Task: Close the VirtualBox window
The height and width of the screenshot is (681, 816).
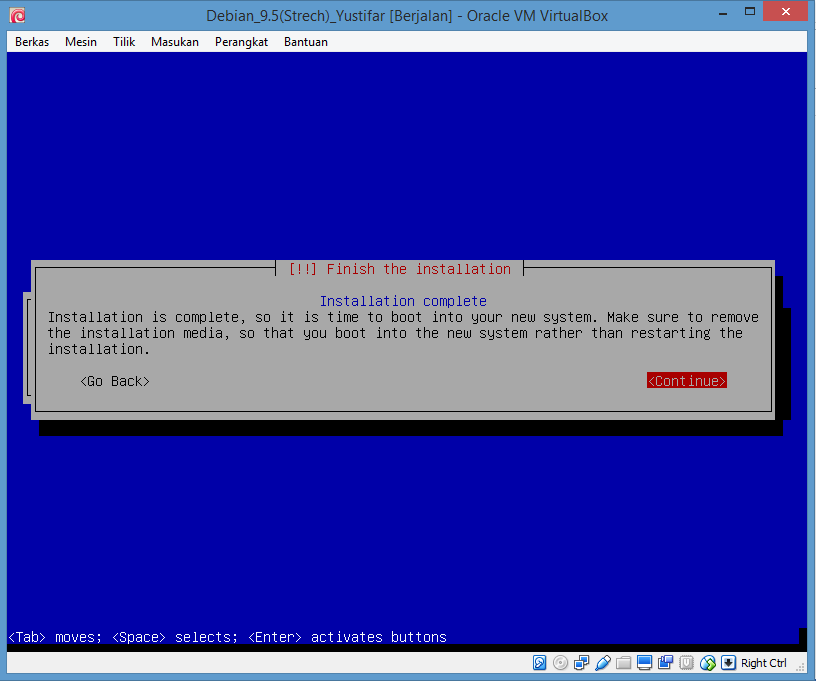Action: (786, 11)
